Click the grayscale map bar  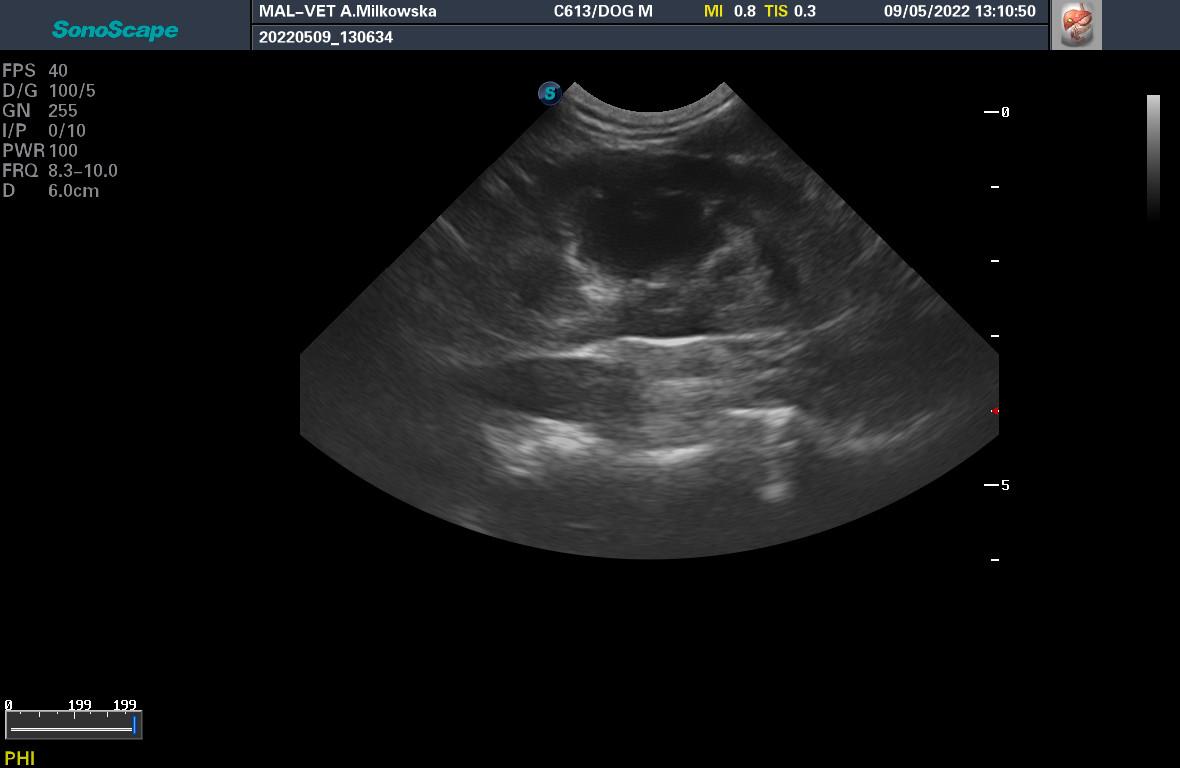click(x=1153, y=155)
